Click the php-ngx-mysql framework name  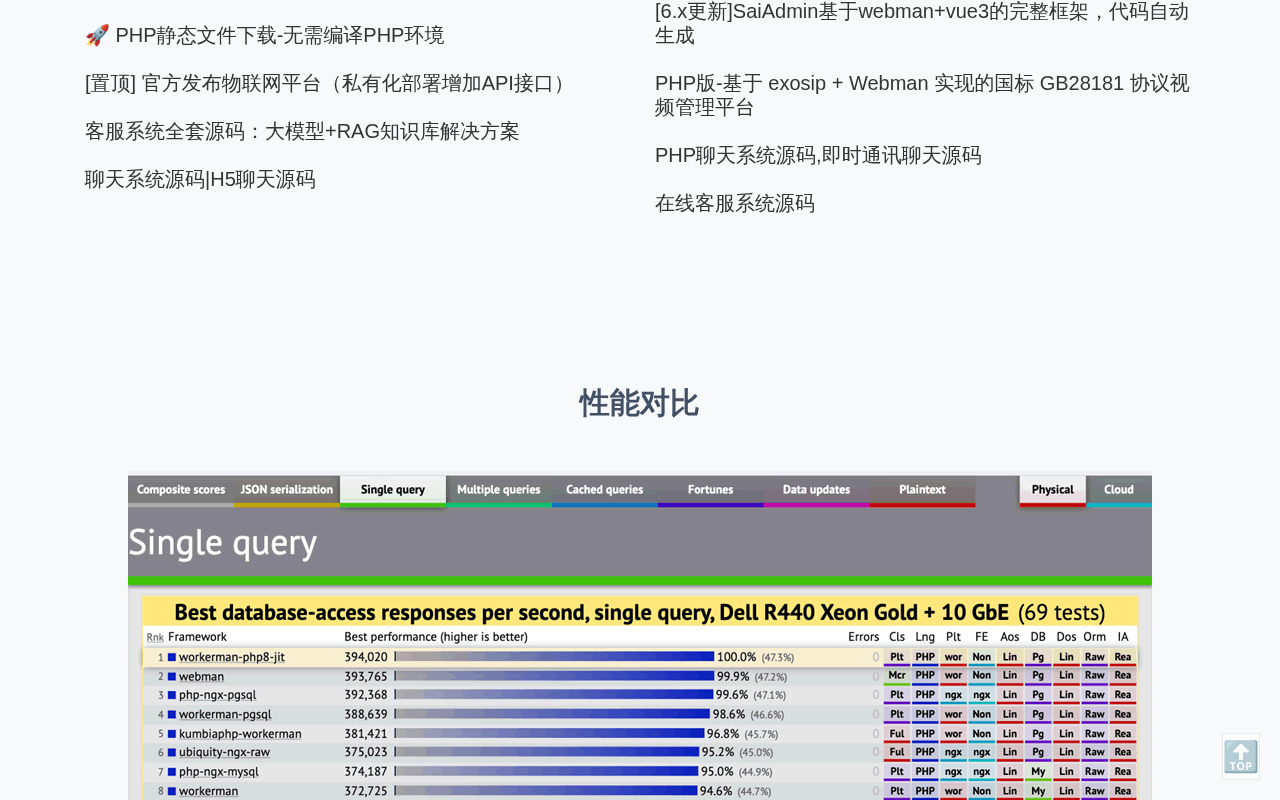219,771
